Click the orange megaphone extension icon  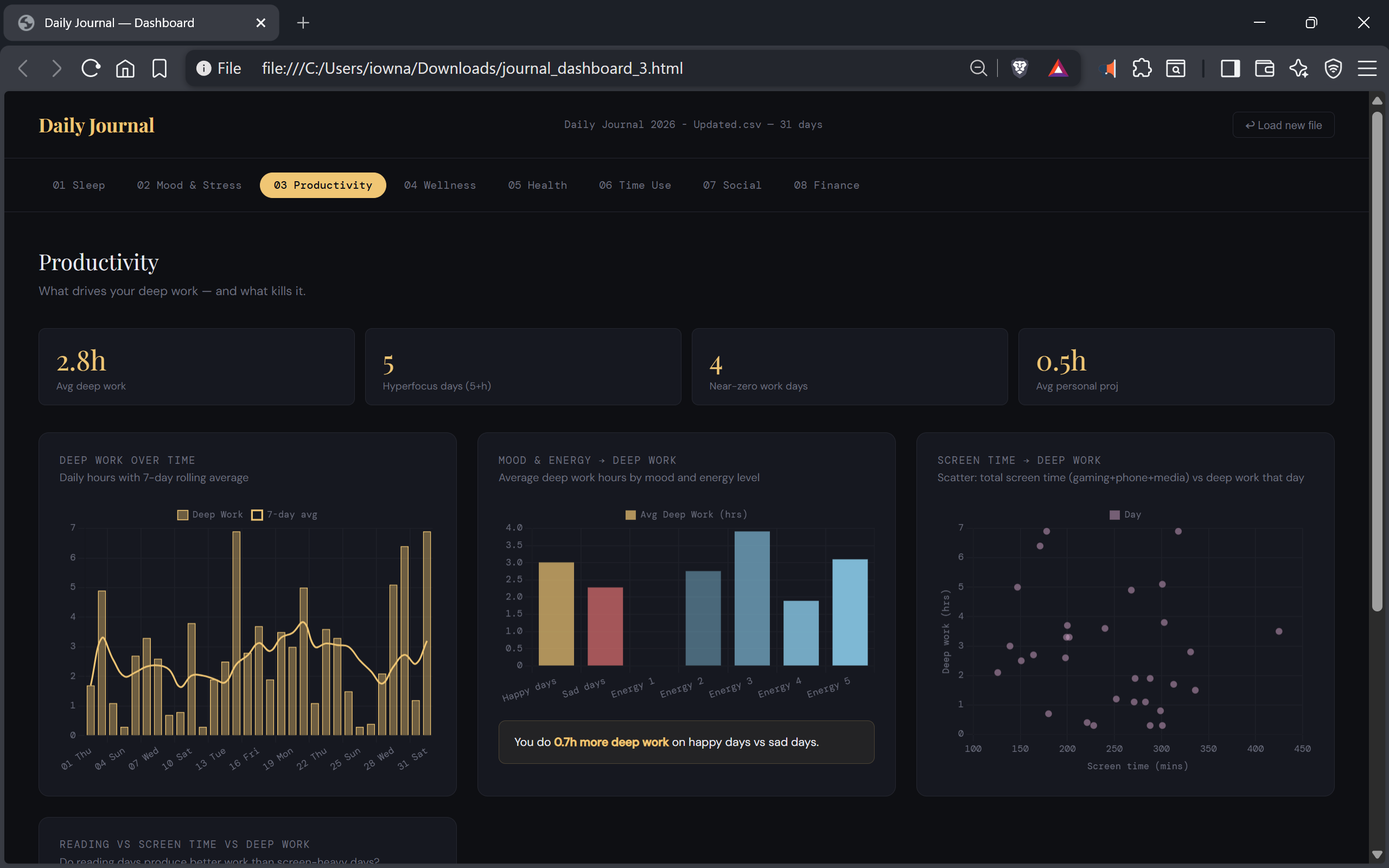click(x=1108, y=68)
